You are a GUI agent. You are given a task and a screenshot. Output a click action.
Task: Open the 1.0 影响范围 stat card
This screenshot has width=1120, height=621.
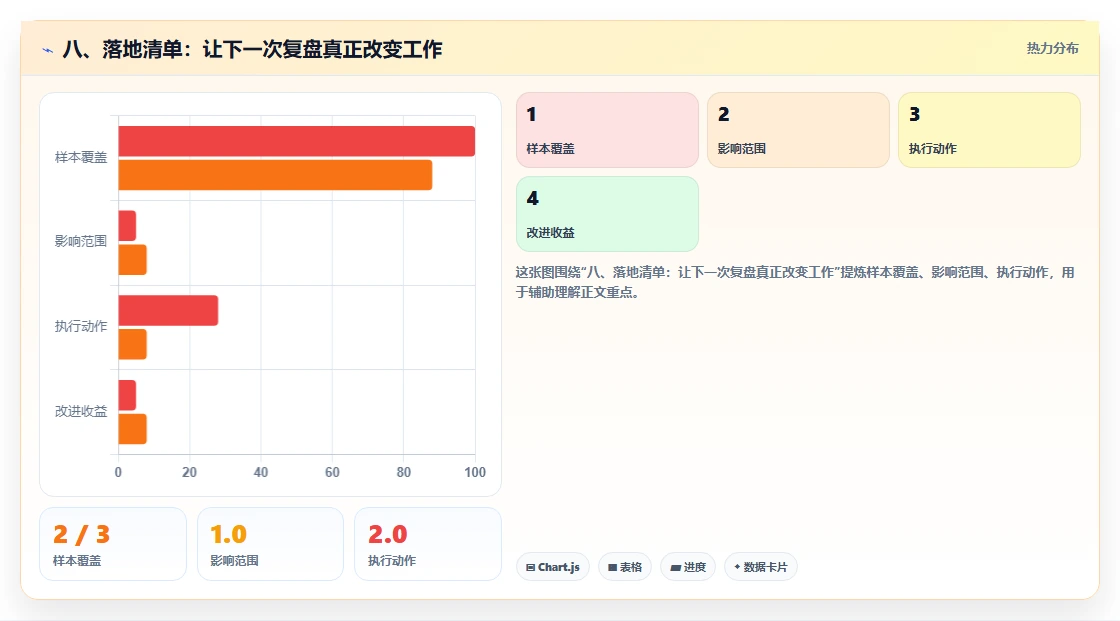(x=270, y=544)
